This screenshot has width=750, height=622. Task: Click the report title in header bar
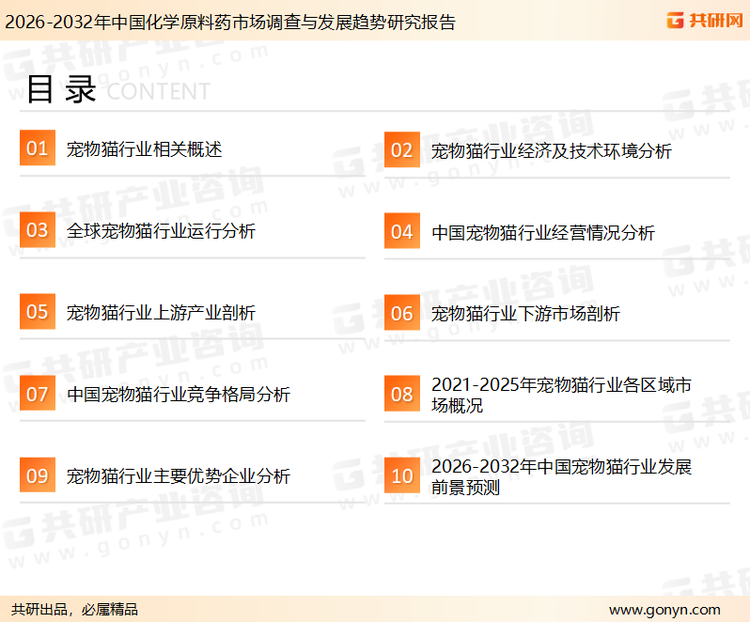(230, 22)
